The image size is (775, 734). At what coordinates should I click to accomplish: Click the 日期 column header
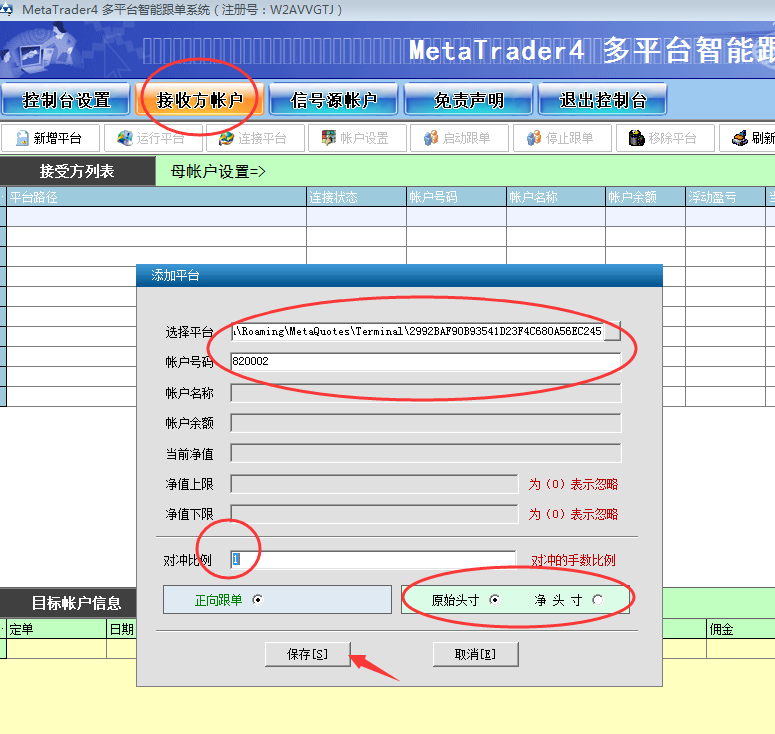tap(122, 629)
